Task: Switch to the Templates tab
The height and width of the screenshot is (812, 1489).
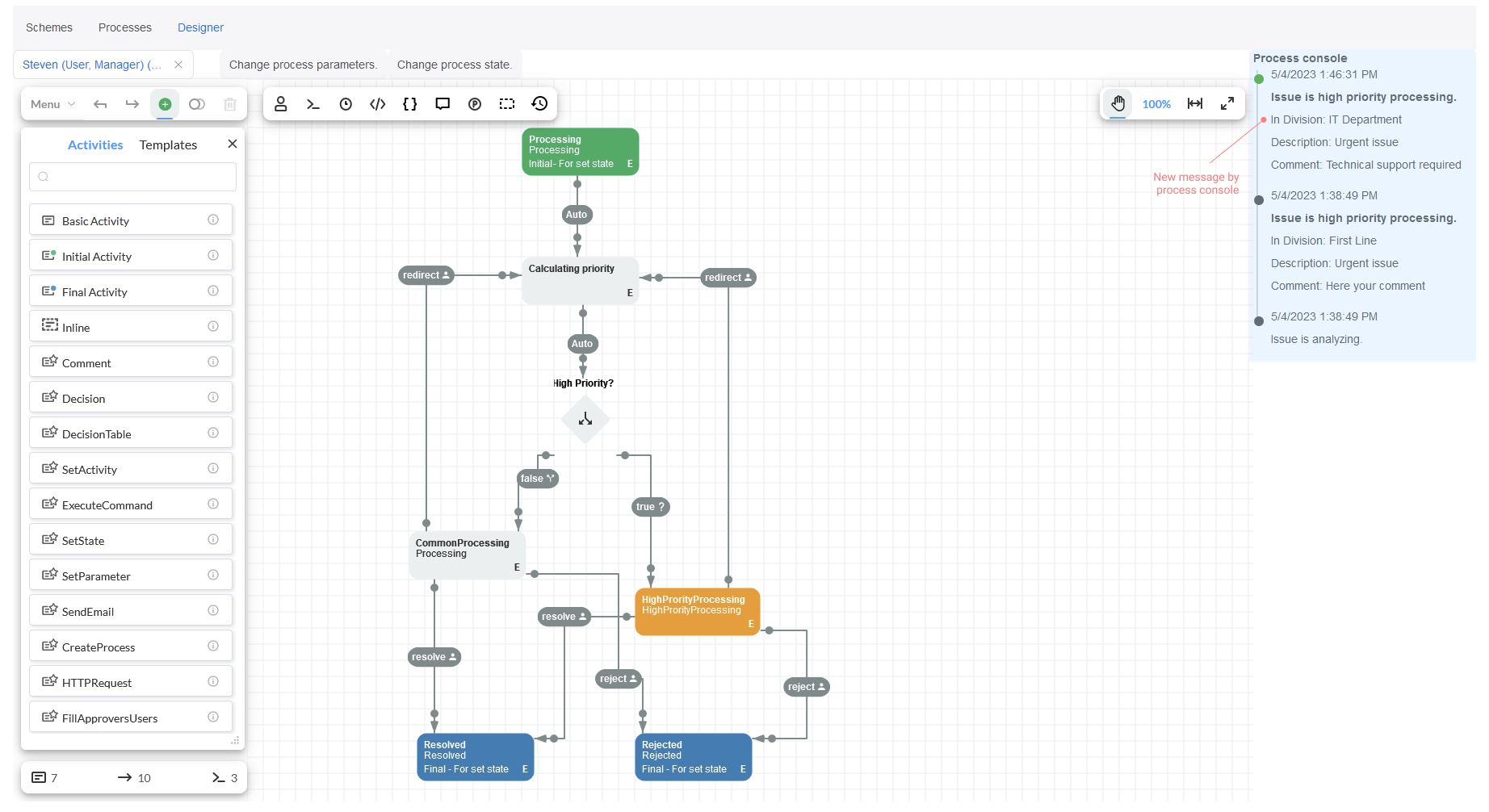Action: click(x=168, y=145)
